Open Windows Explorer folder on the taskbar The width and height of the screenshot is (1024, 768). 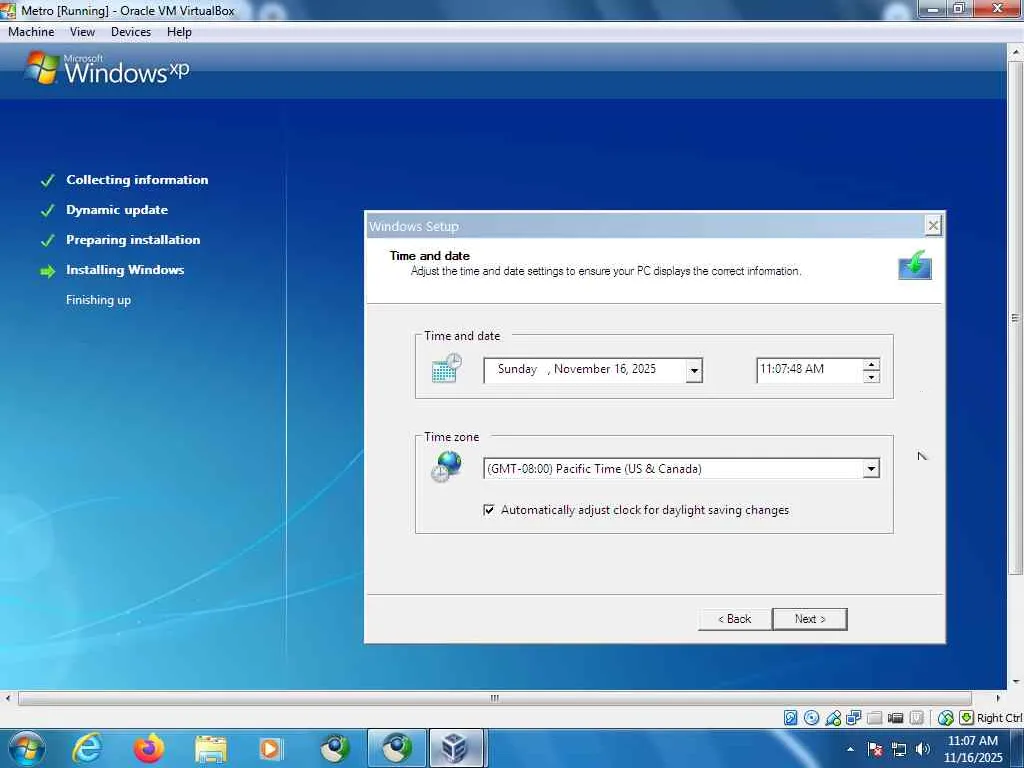(210, 748)
